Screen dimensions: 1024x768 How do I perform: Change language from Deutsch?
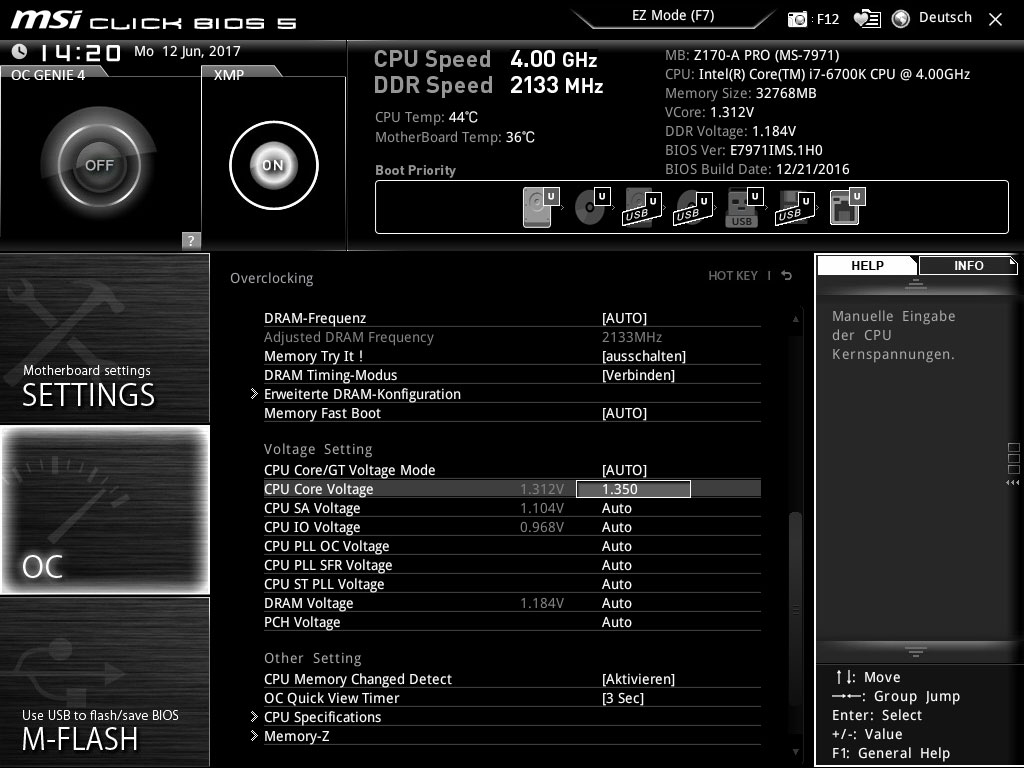945,18
